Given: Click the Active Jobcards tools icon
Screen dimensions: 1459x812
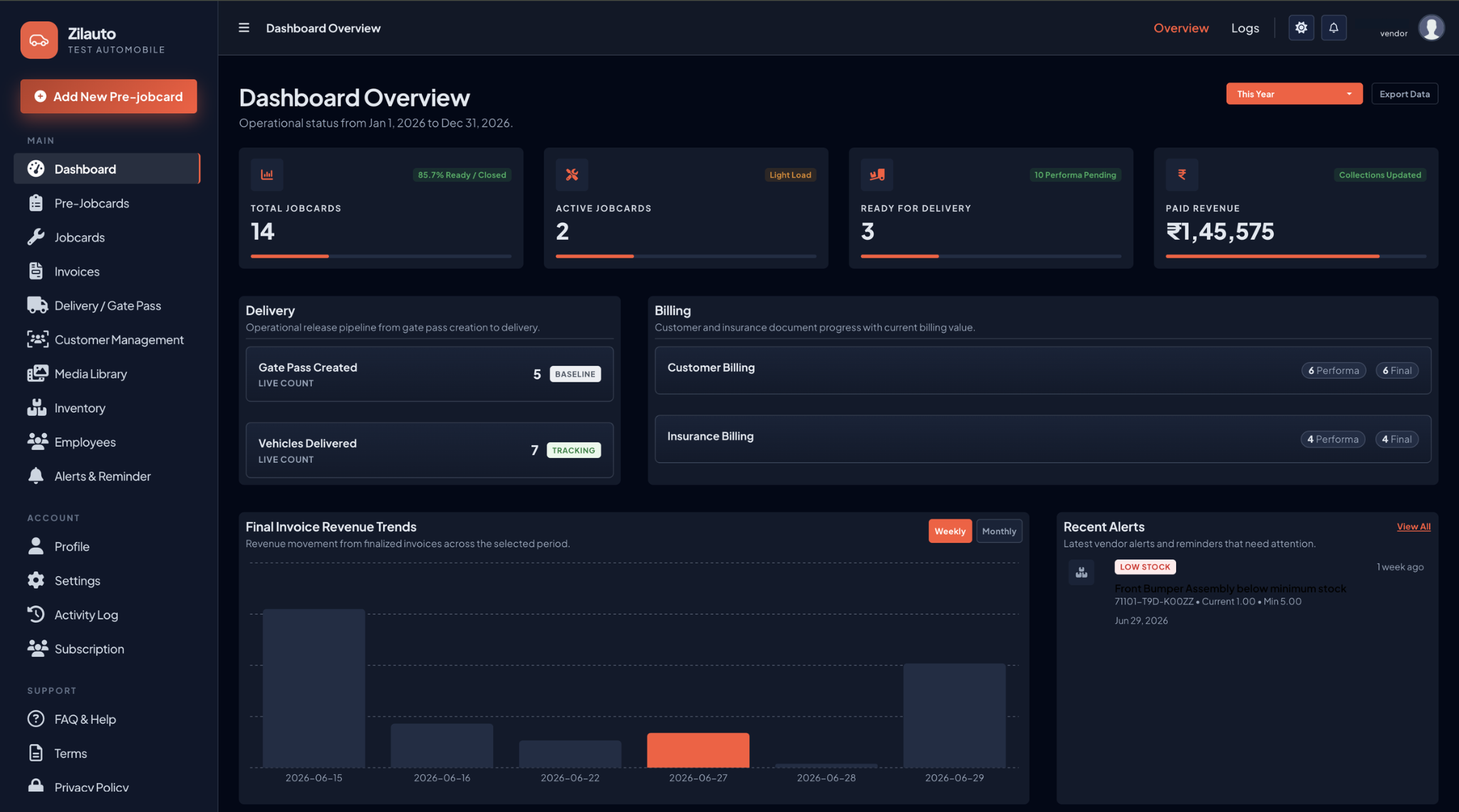Looking at the screenshot, I should pos(572,175).
